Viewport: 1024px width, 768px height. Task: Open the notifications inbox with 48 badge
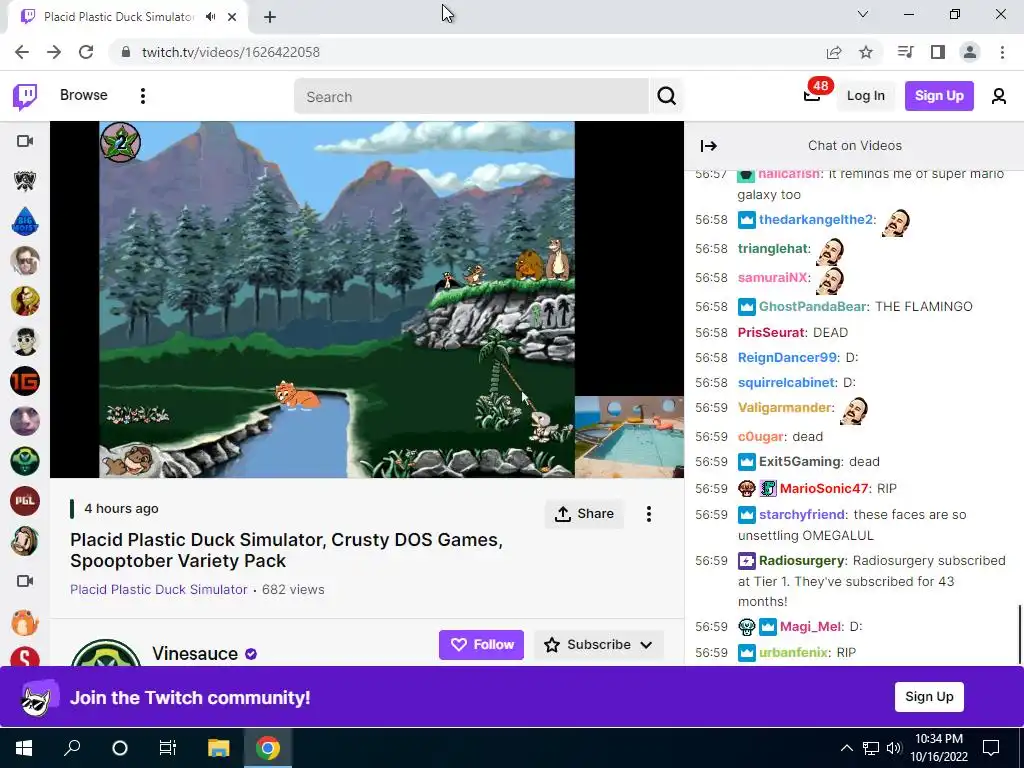tap(812, 95)
